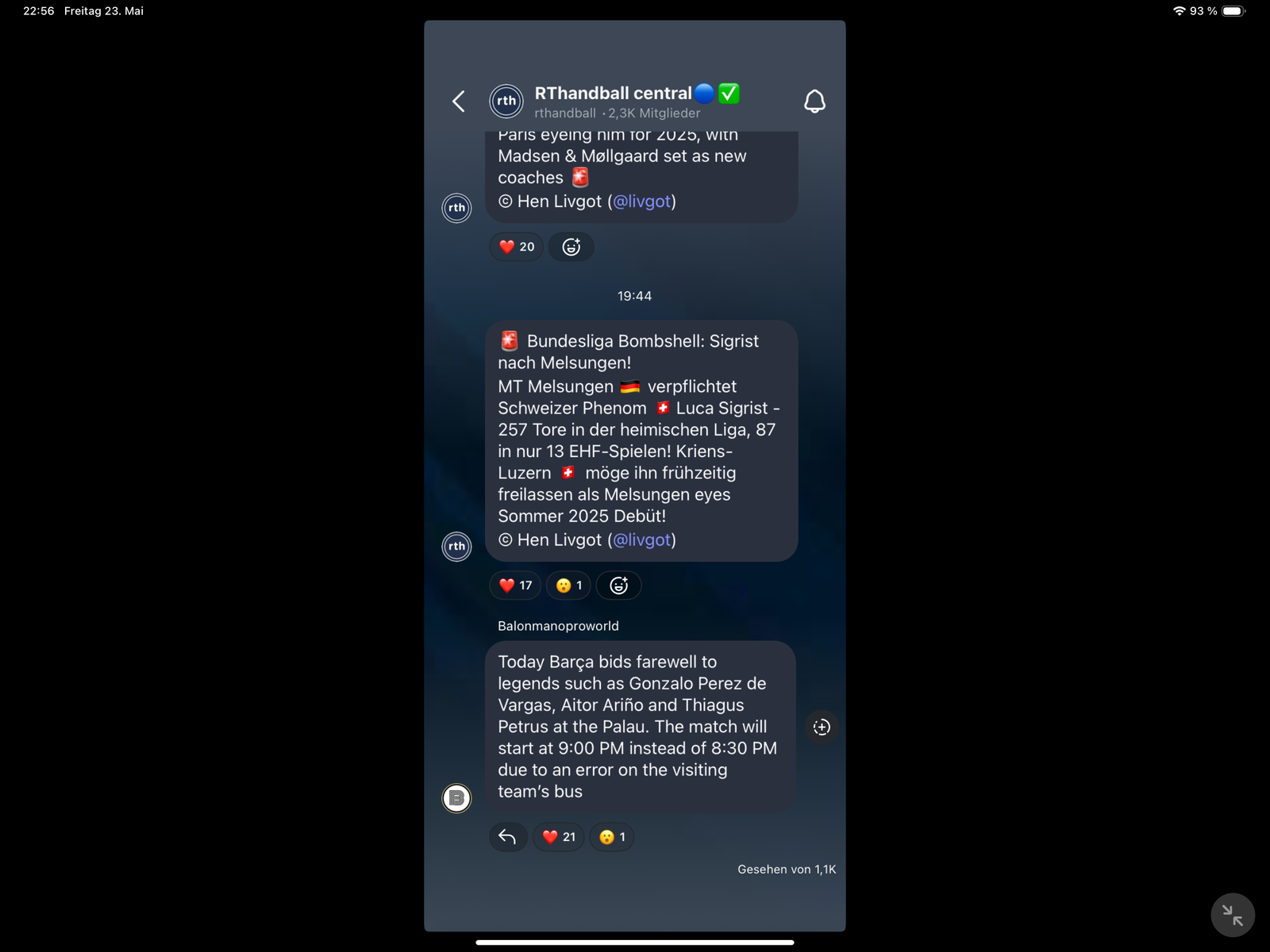Tap the back arrow in header
This screenshot has width=1270, height=952.
pos(459,101)
